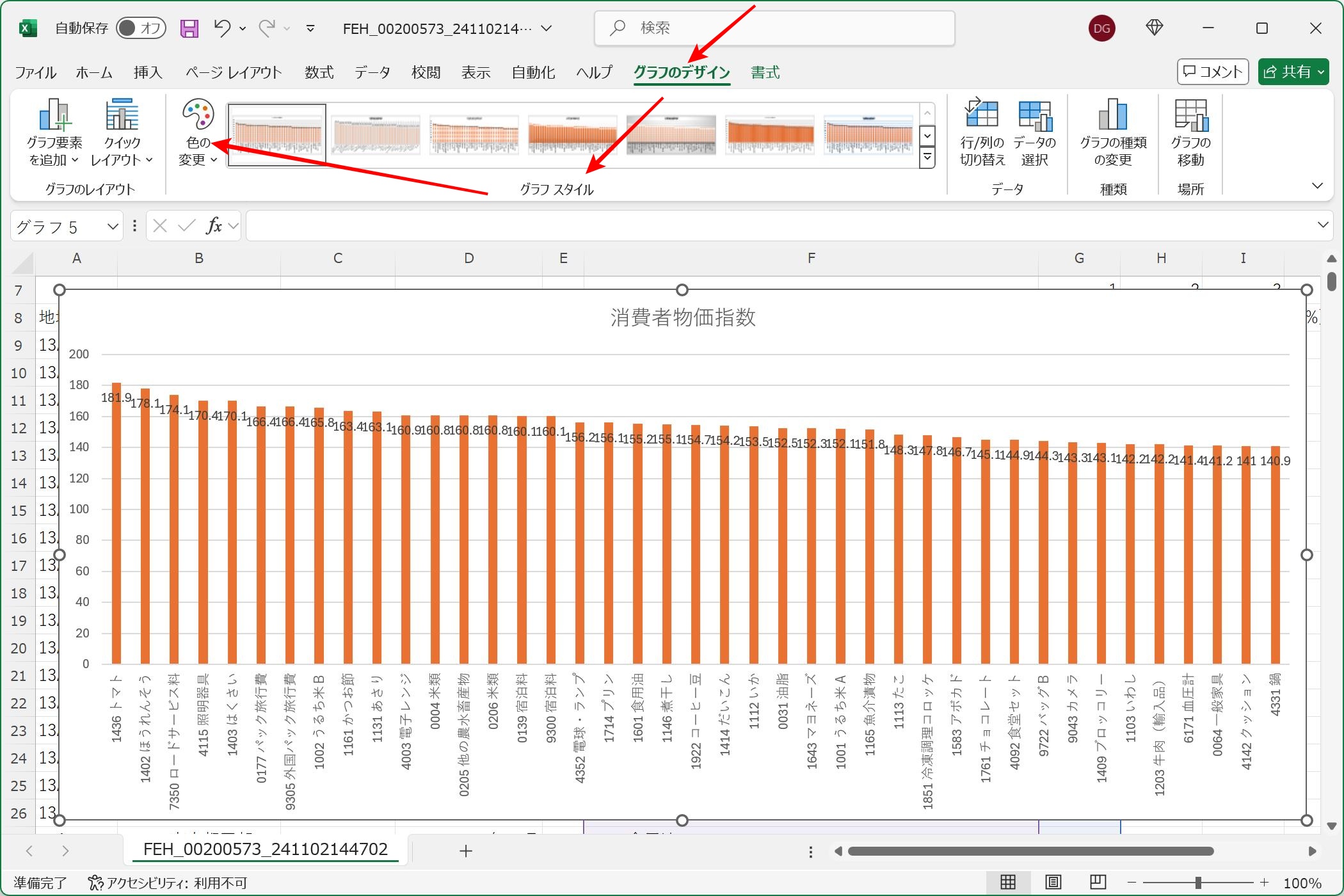Expand the formula bar chevron

point(1323,225)
